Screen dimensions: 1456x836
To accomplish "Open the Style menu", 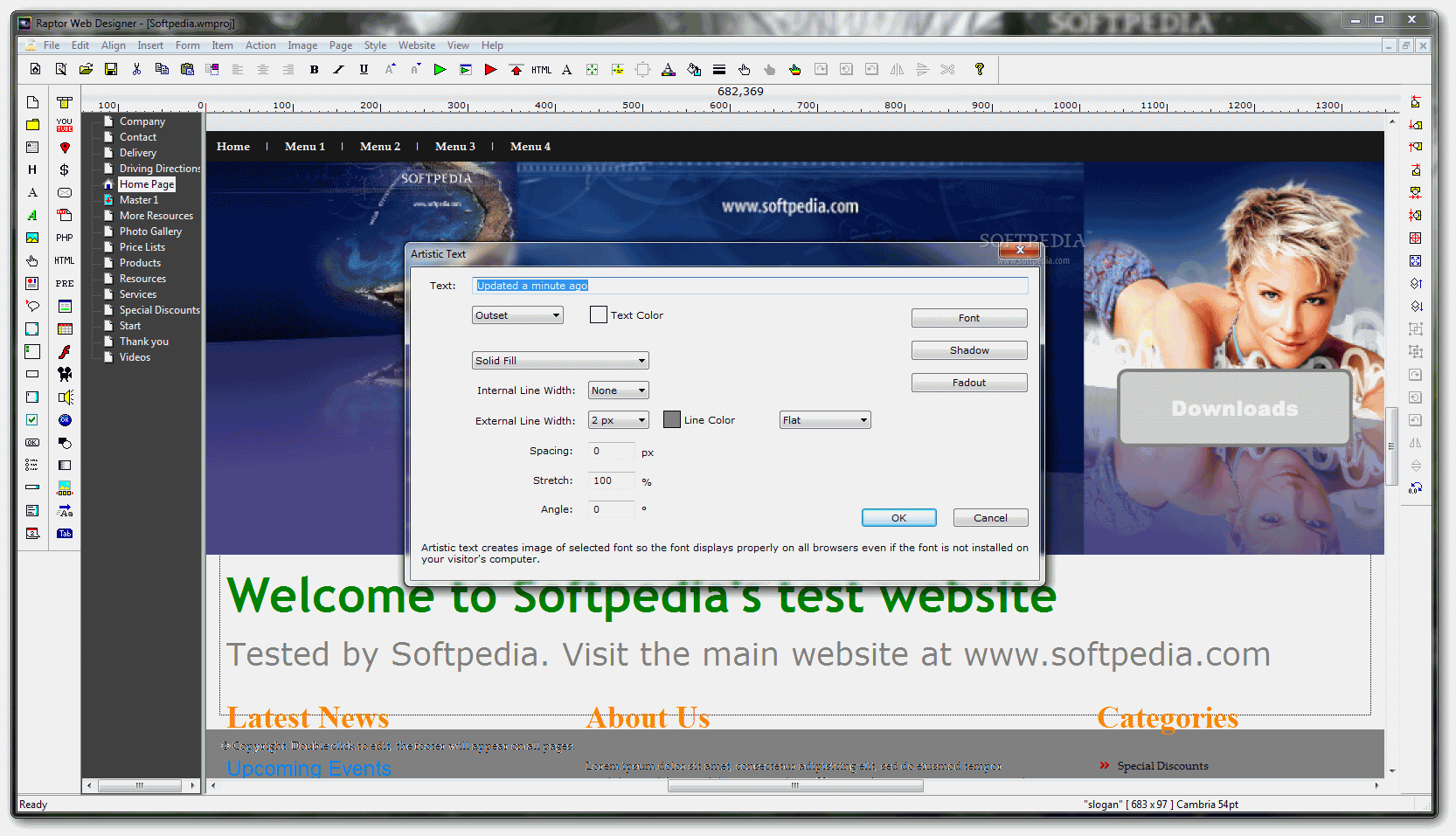I will (376, 45).
